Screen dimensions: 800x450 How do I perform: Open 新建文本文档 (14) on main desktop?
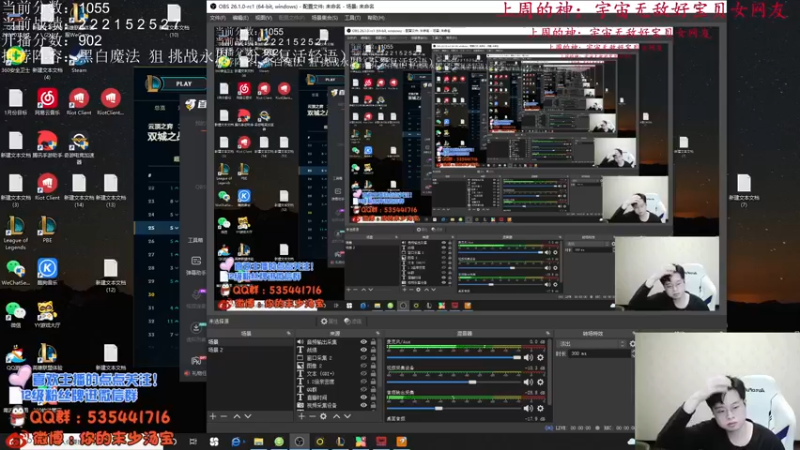coord(79,190)
